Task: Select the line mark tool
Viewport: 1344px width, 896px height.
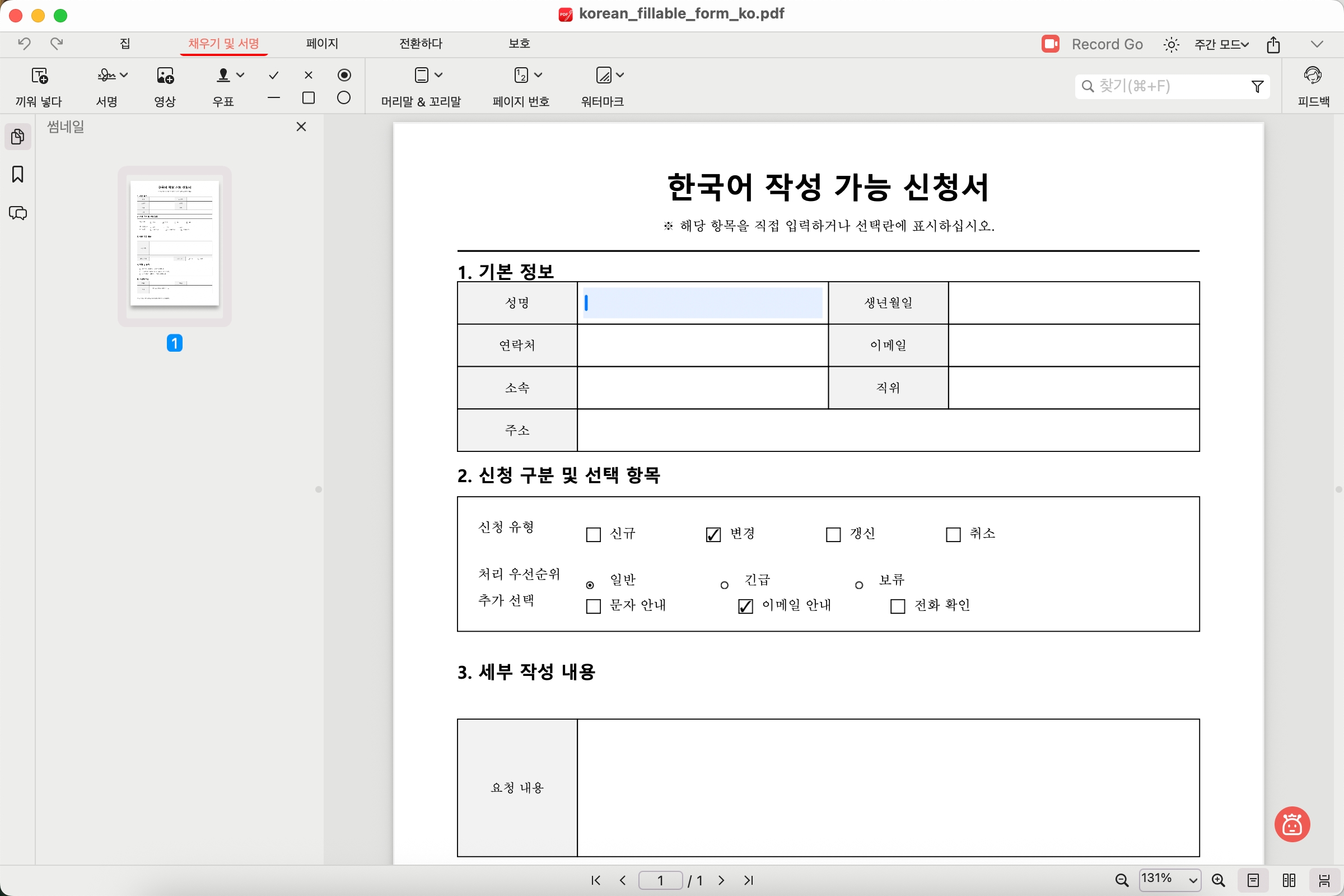Action: point(274,99)
